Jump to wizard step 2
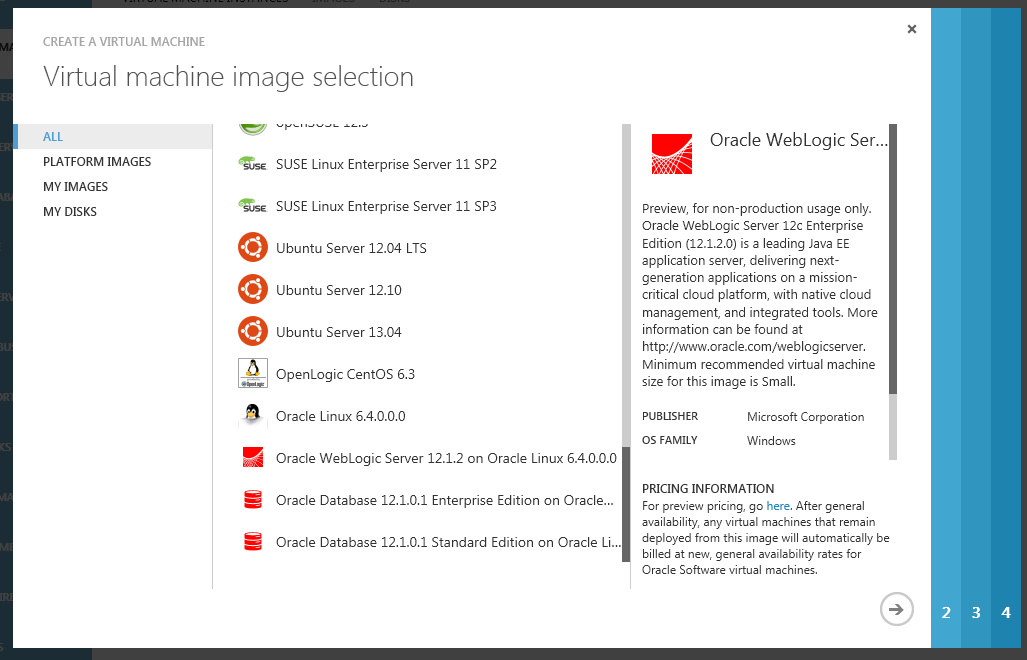1027x660 pixels. pos(946,613)
